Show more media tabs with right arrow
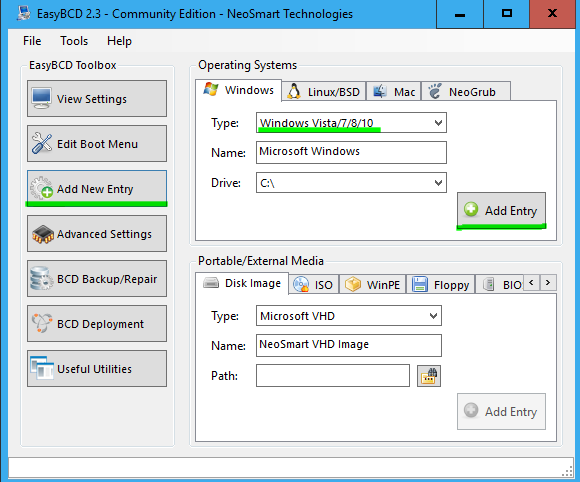This screenshot has width=580, height=482. point(548,283)
